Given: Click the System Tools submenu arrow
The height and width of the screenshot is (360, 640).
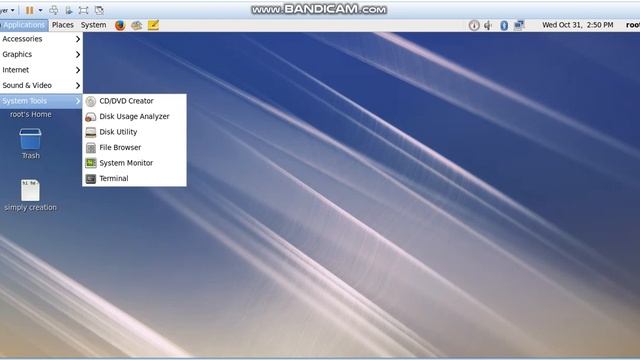Looking at the screenshot, I should (x=78, y=101).
